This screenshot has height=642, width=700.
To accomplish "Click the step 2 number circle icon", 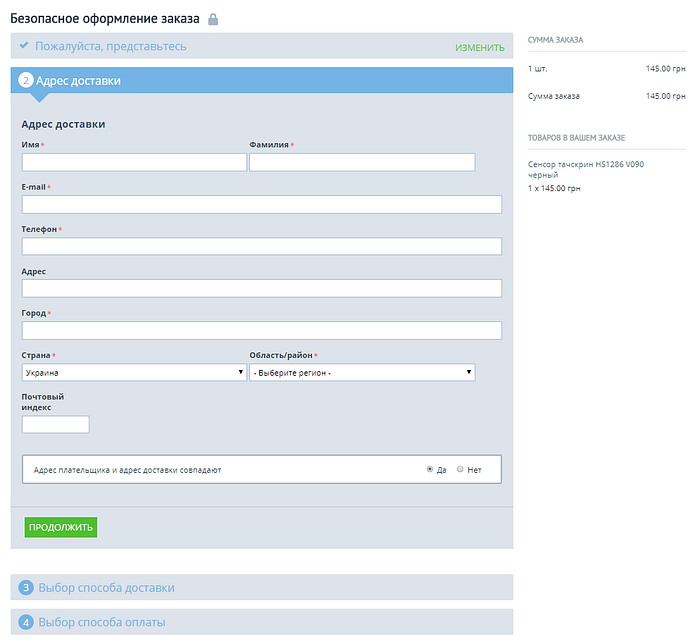I will [x=26, y=81].
